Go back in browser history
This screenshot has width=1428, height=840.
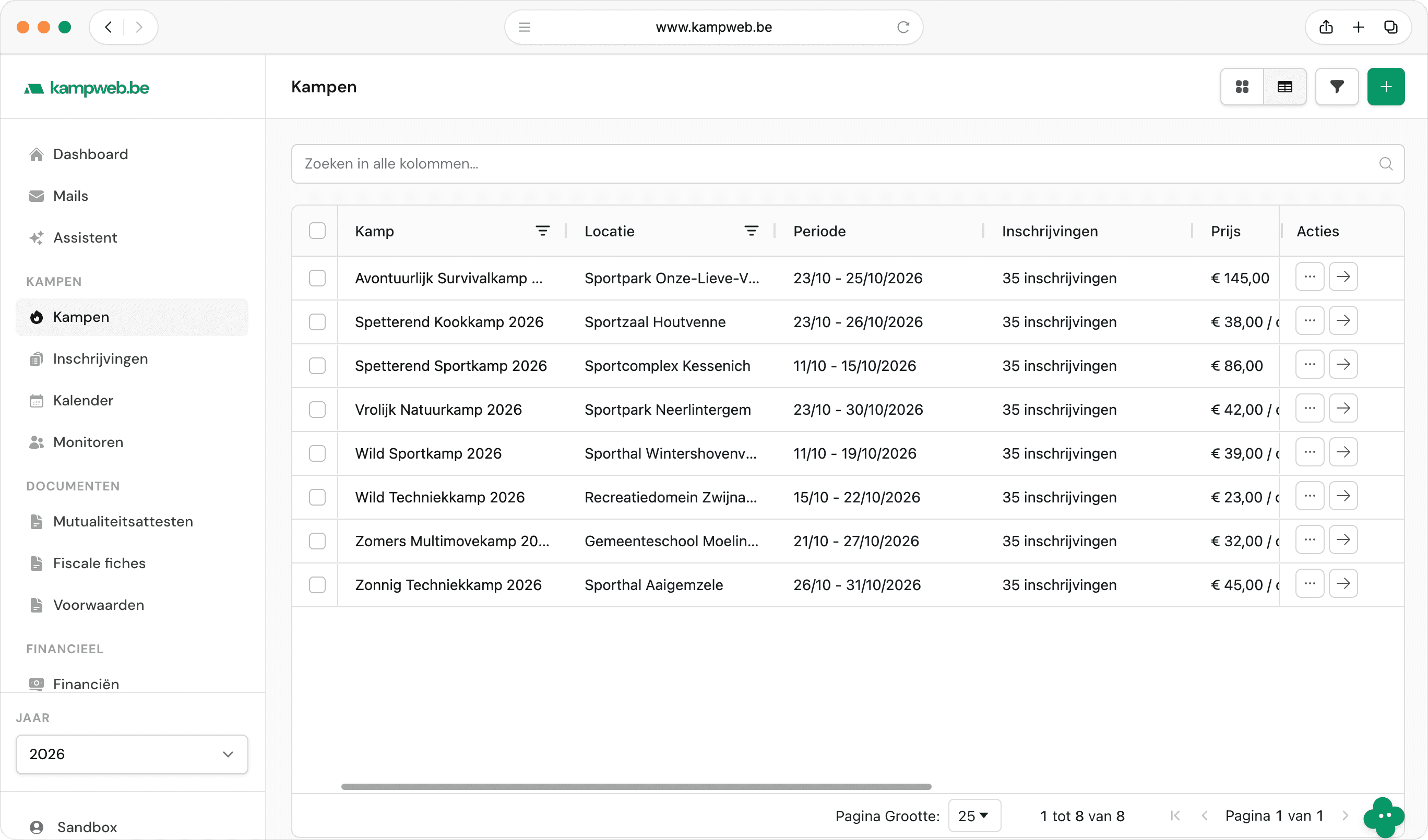point(108,27)
